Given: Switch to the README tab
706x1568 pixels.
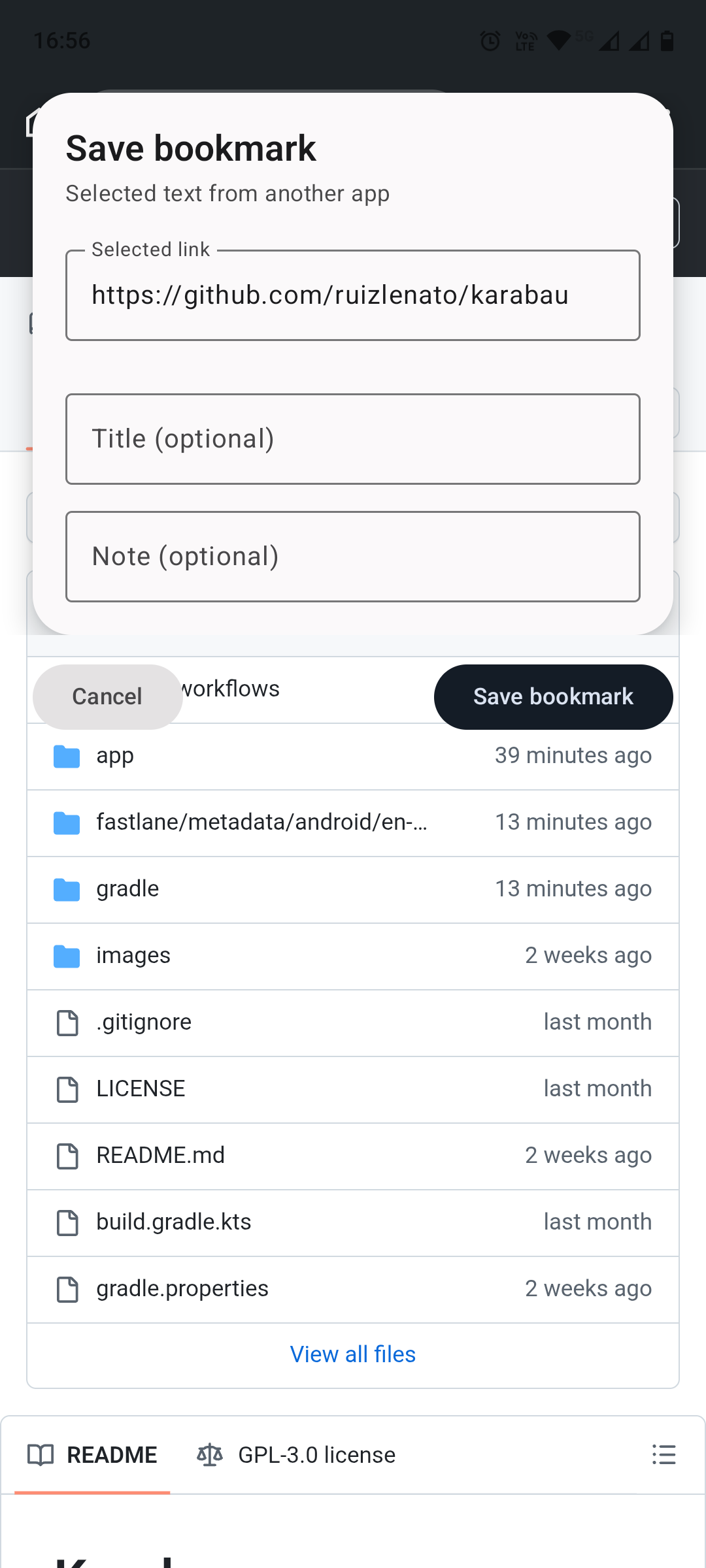Looking at the screenshot, I should [92, 1455].
